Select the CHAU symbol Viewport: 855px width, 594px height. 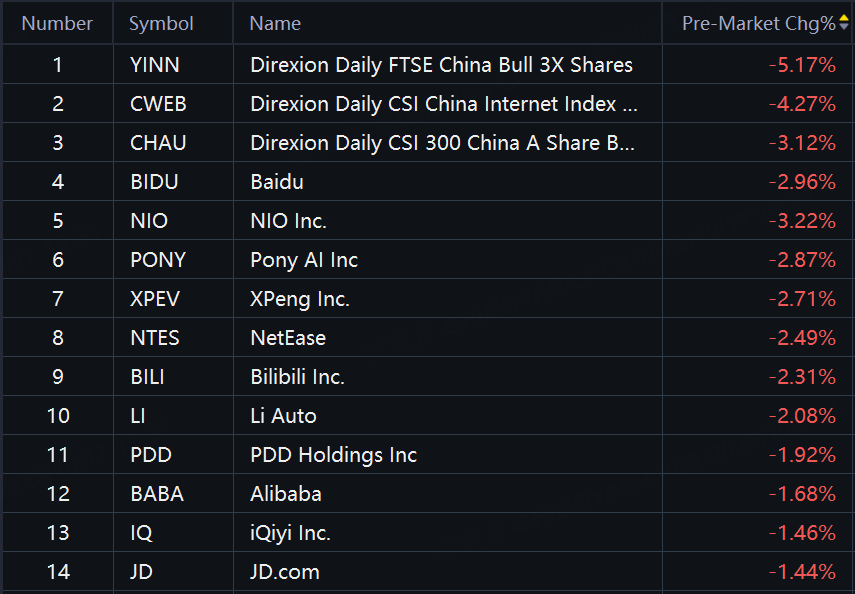pyautogui.click(x=158, y=143)
